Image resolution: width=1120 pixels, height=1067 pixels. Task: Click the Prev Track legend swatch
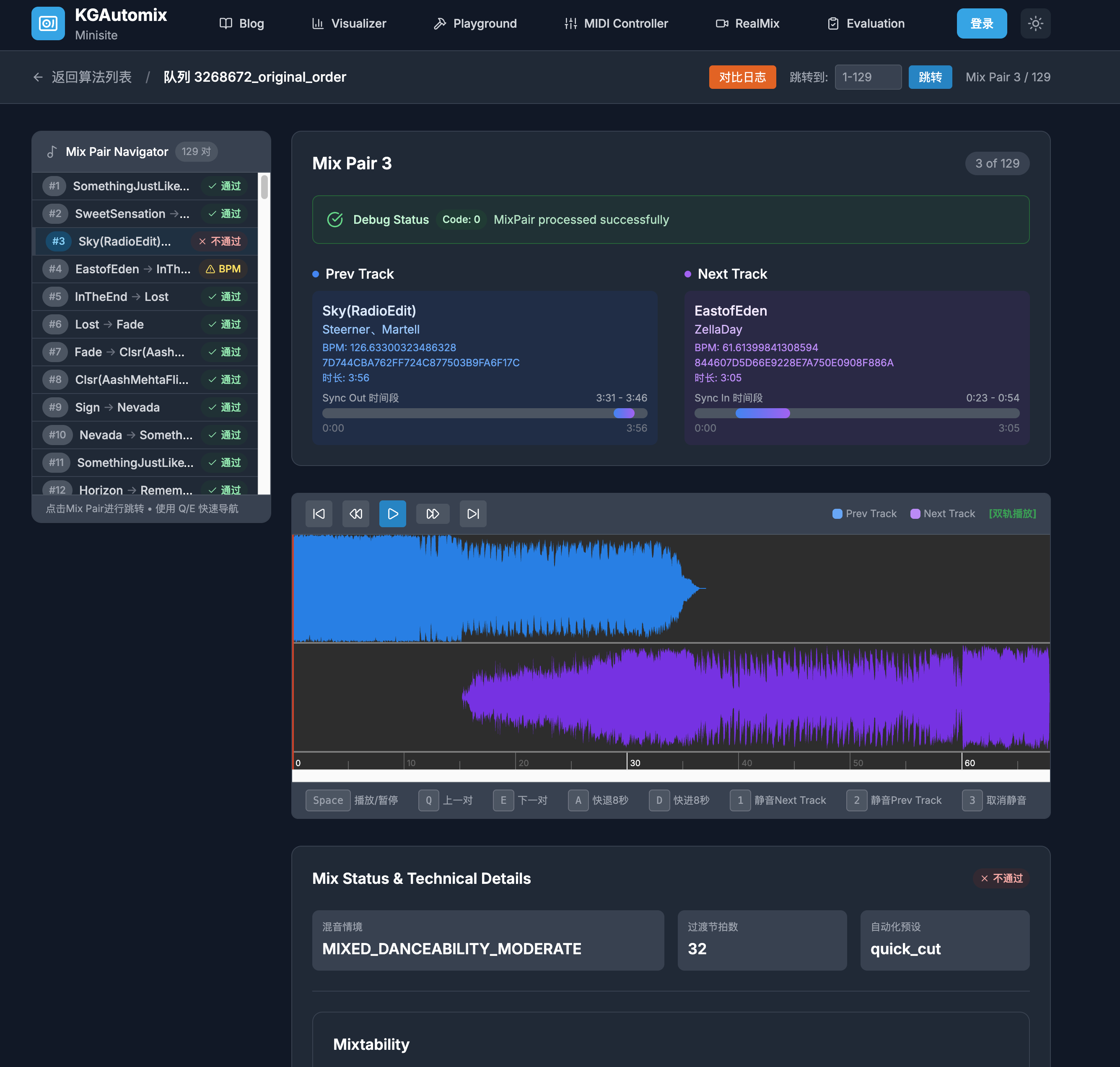pyautogui.click(x=837, y=514)
